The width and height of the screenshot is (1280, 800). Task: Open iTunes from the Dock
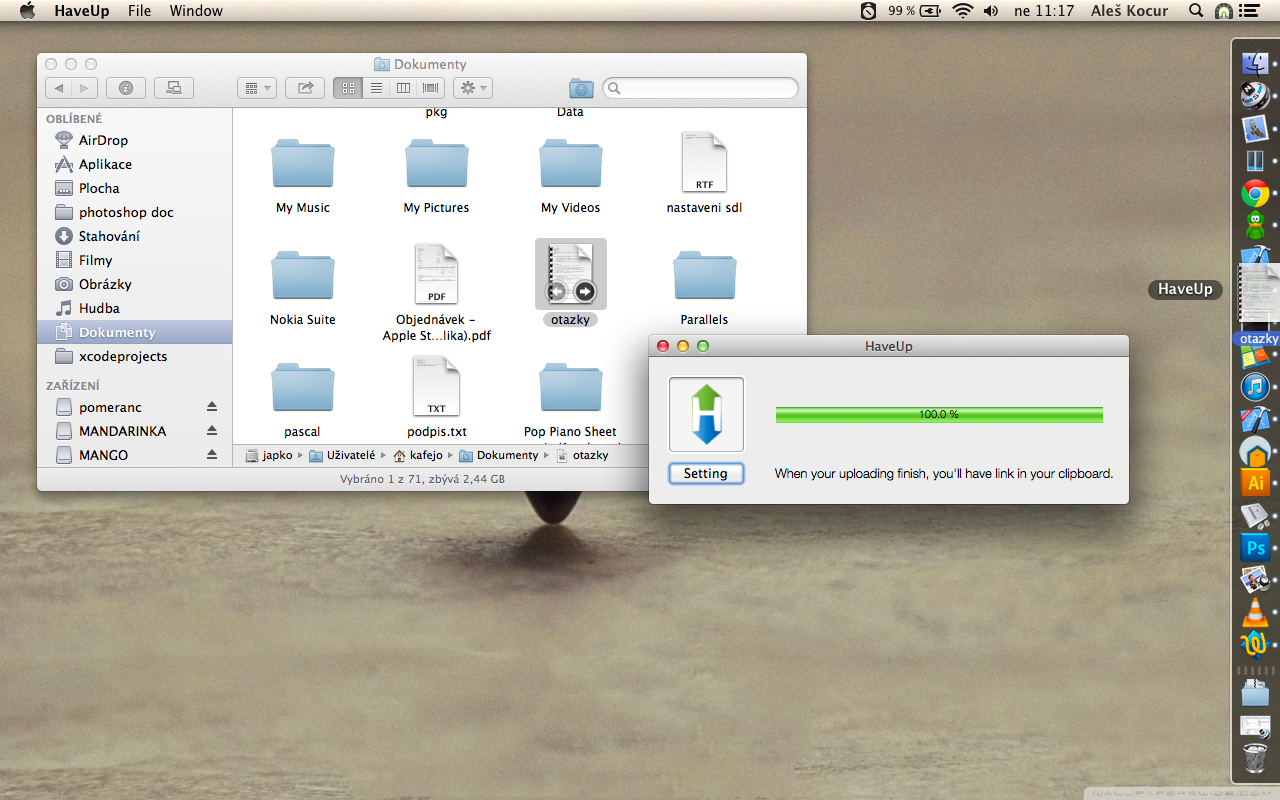(x=1255, y=386)
